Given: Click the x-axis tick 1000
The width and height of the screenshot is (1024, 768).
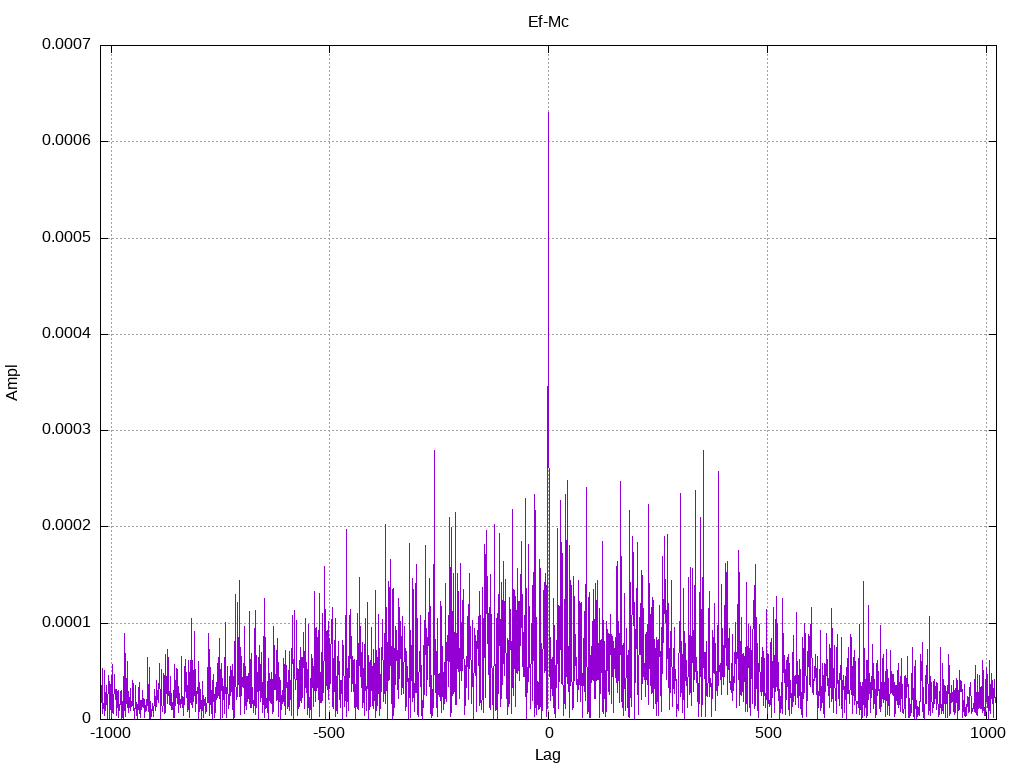Looking at the screenshot, I should (x=987, y=733).
